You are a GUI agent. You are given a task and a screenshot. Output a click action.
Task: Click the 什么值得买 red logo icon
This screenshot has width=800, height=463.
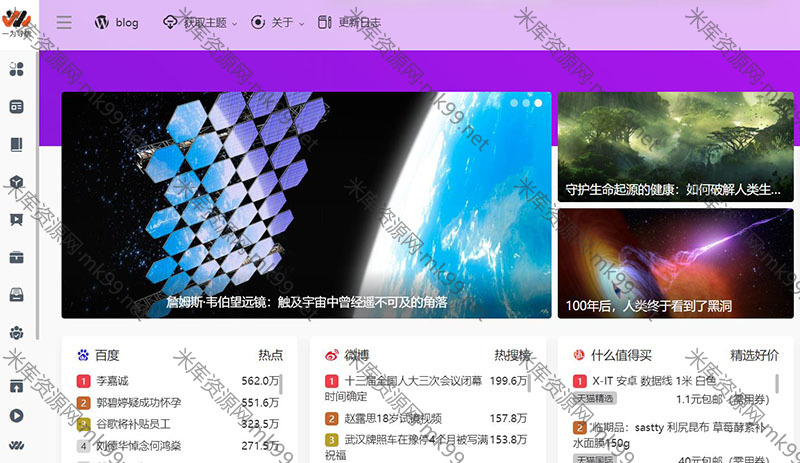tap(579, 355)
